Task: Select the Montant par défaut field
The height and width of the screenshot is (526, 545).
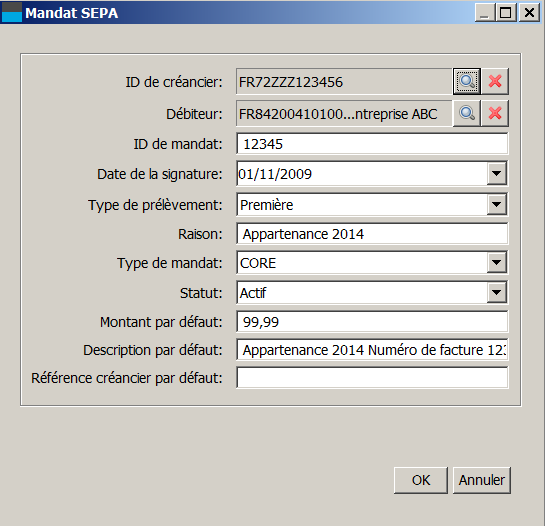Action: tap(372, 322)
